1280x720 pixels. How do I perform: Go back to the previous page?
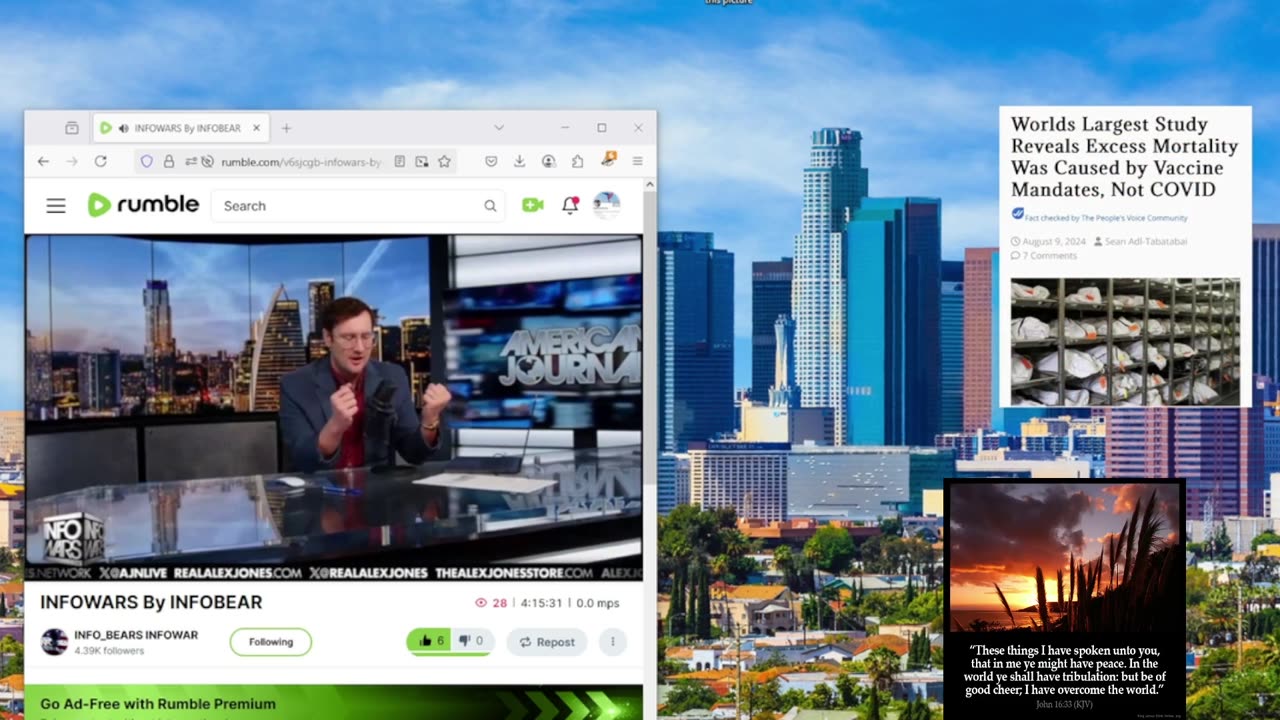pyautogui.click(x=43, y=161)
